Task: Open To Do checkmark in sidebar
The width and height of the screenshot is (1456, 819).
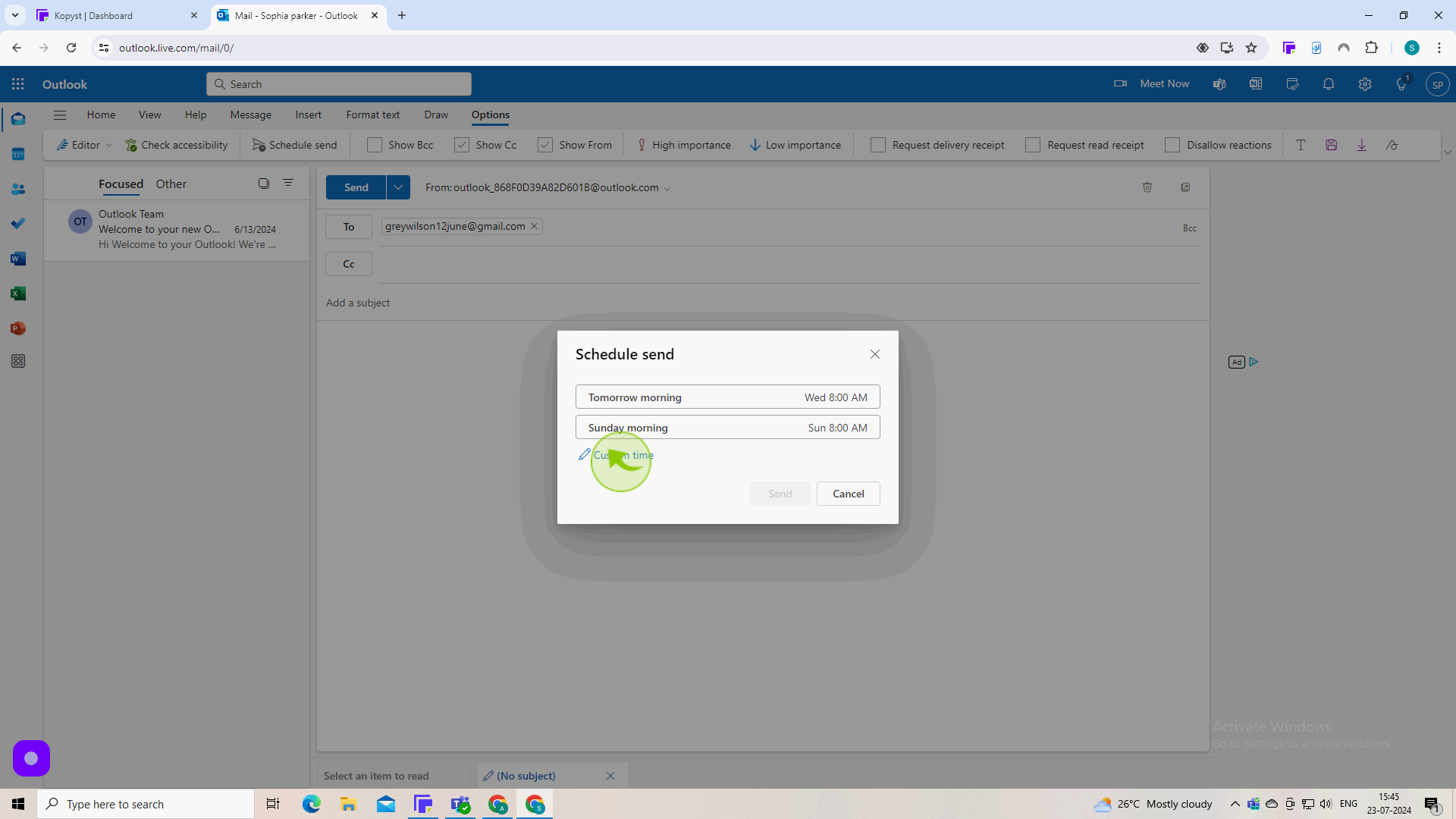Action: tap(18, 224)
